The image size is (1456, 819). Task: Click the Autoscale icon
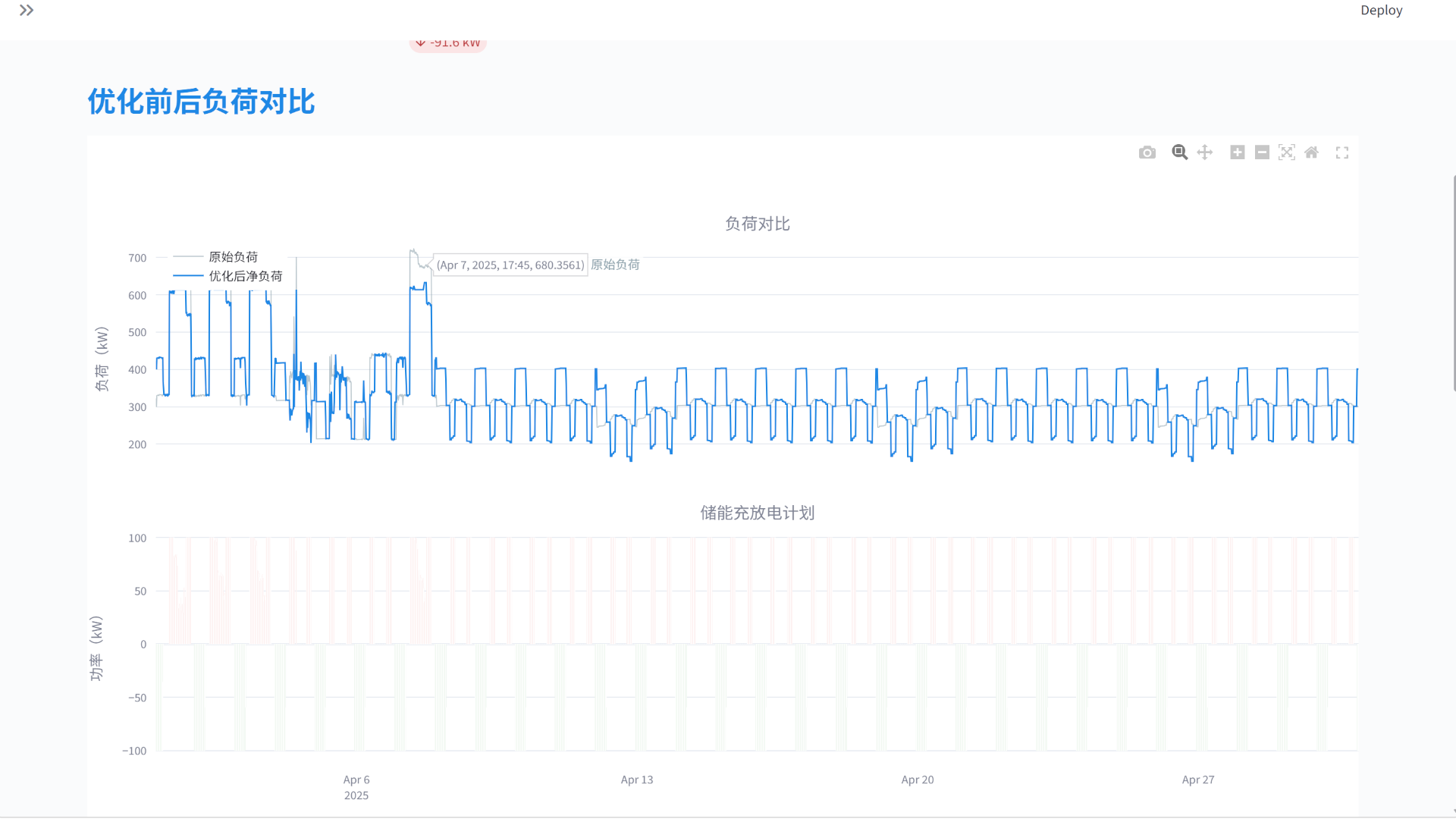pos(1287,152)
